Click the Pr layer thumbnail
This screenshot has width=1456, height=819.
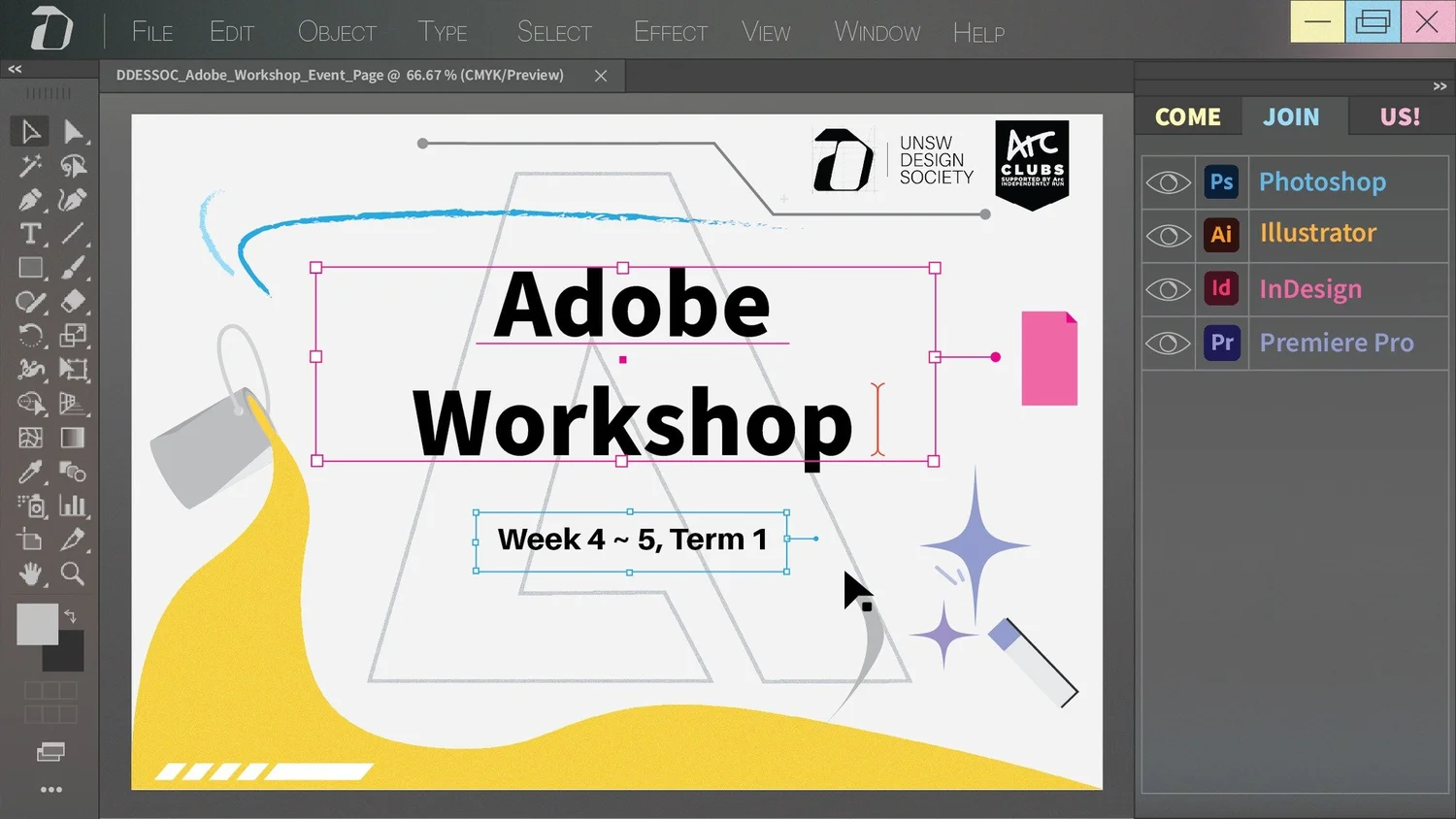[x=1222, y=343]
